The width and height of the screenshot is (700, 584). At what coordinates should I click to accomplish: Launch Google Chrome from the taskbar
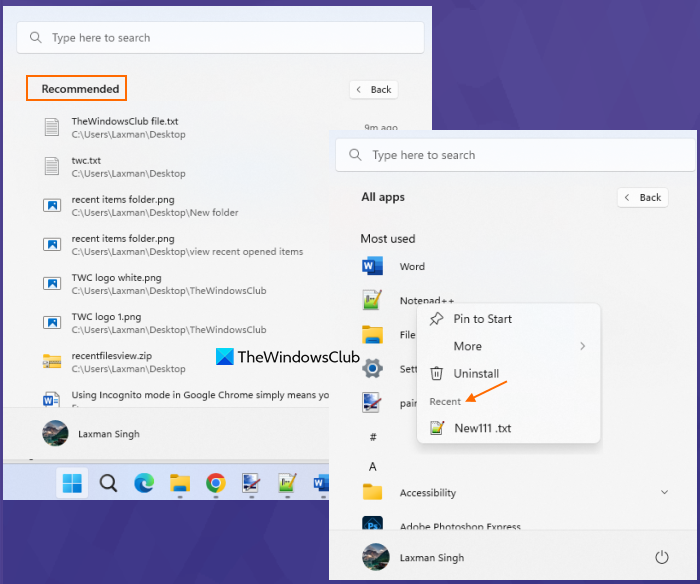[x=215, y=483]
